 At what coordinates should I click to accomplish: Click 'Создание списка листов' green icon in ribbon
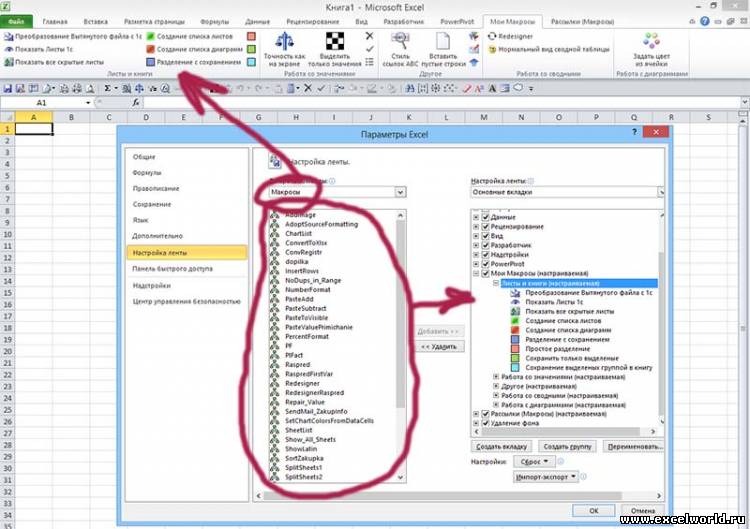[x=150, y=36]
